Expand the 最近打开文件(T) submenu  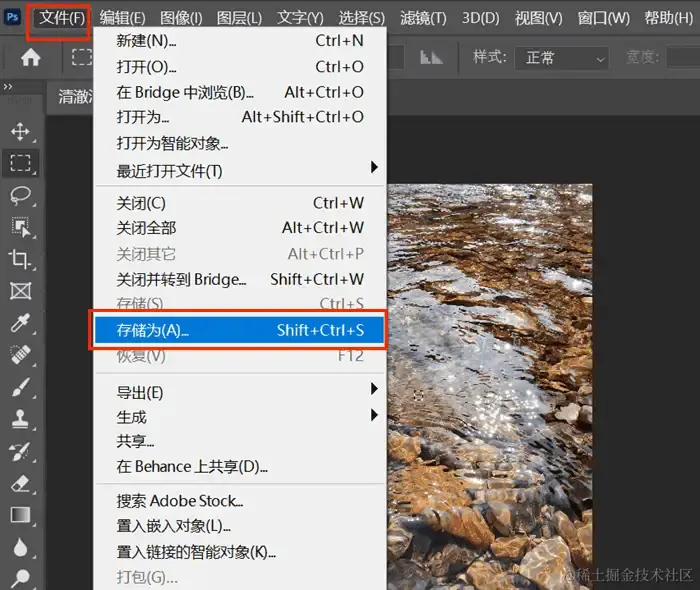click(240, 170)
